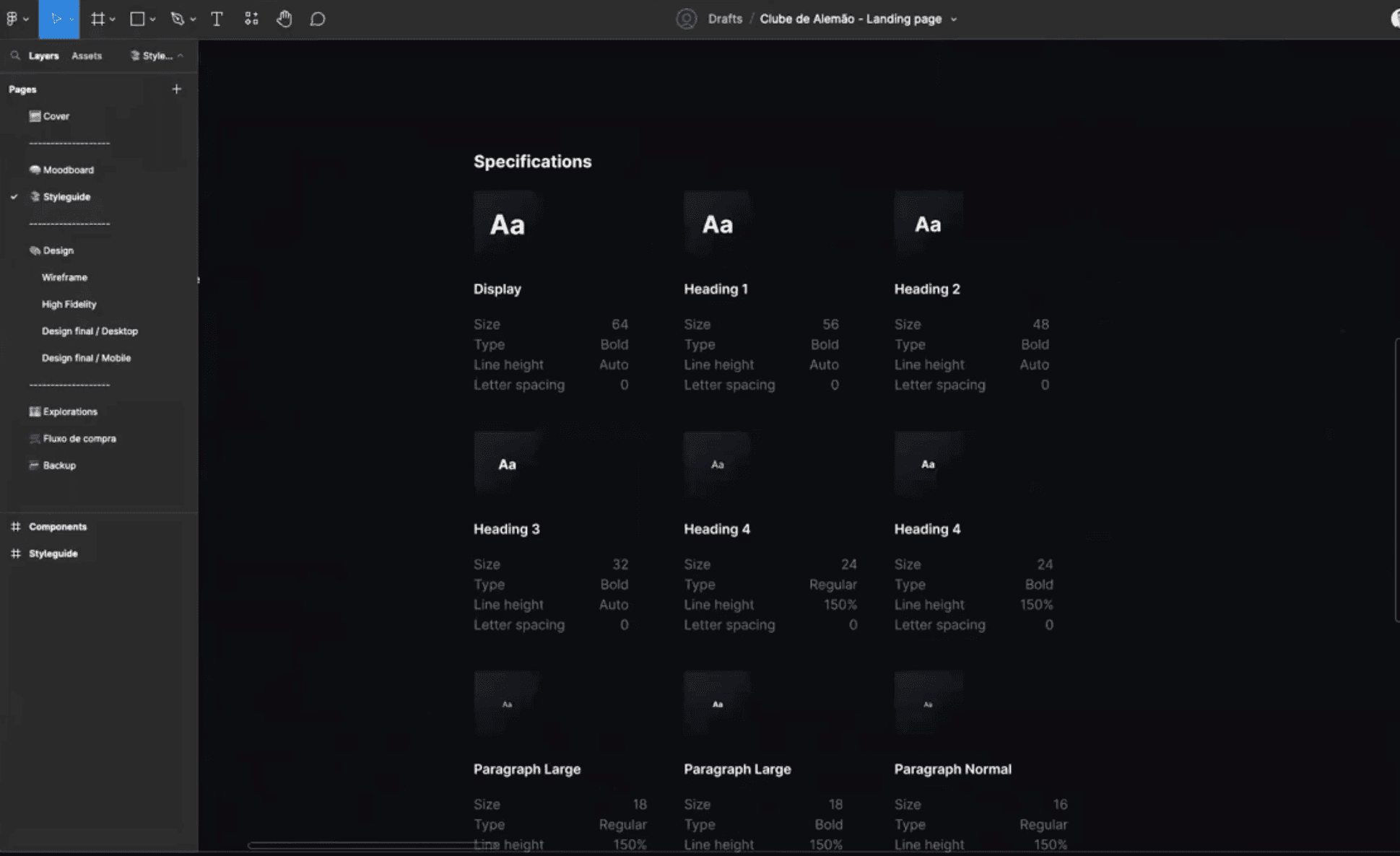
Task: Switch to the Assets tab
Action: pyautogui.click(x=87, y=56)
